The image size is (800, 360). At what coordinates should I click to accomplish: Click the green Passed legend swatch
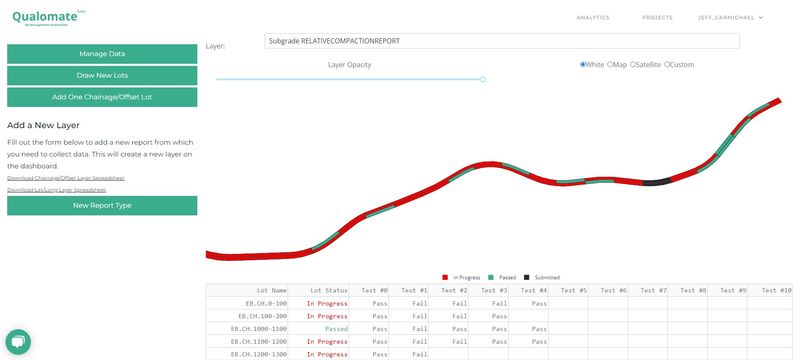tap(491, 277)
